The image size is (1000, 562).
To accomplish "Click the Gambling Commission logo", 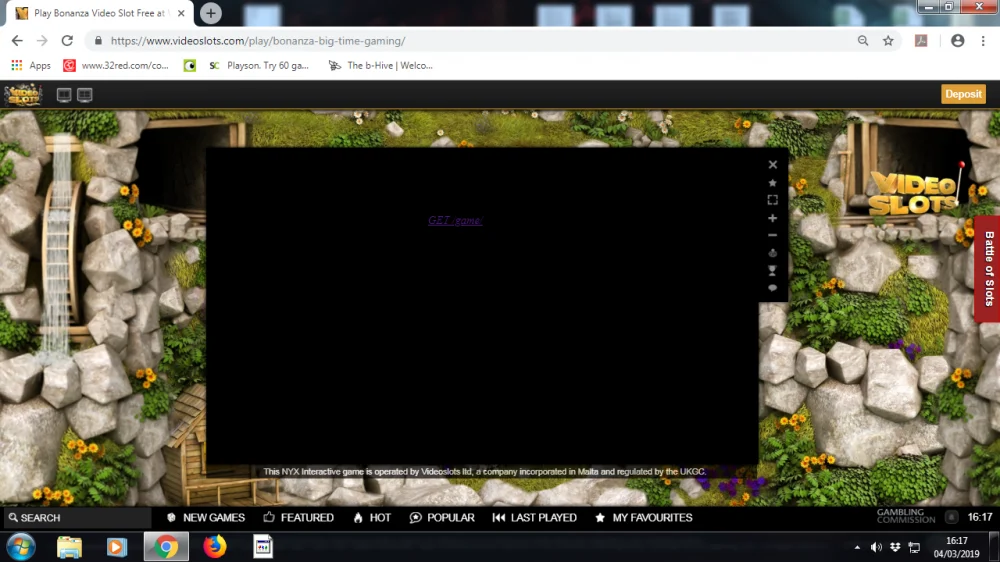I will click(x=906, y=517).
